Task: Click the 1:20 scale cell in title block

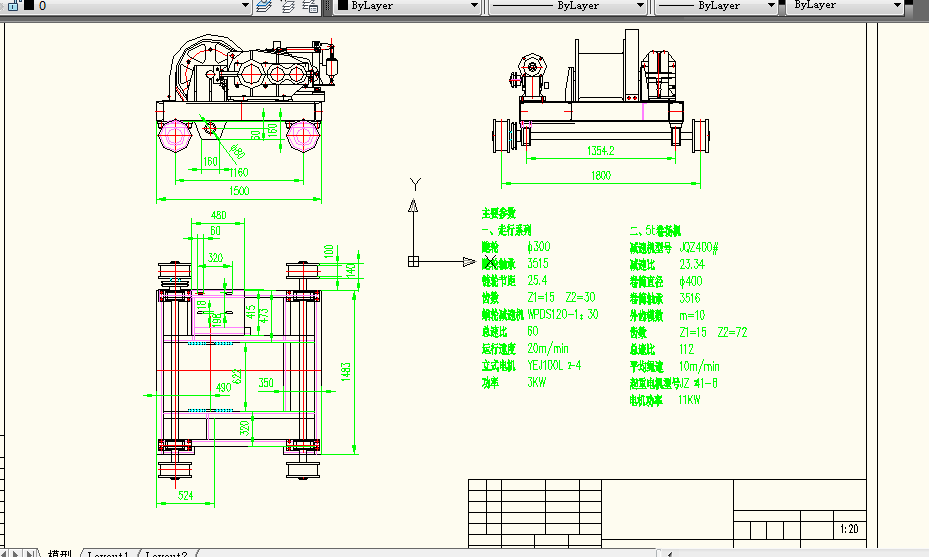Action: (848, 528)
